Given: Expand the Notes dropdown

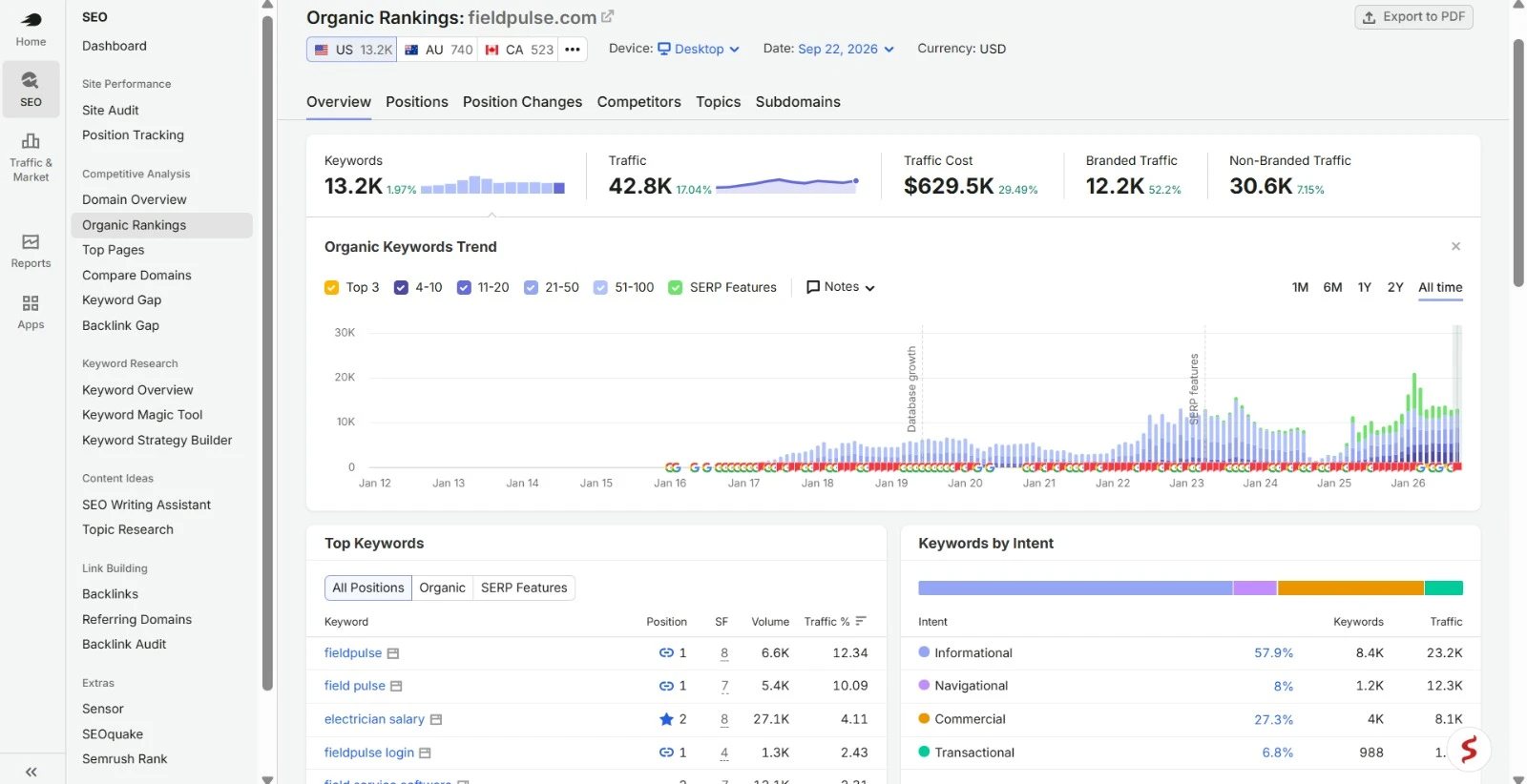Looking at the screenshot, I should (x=841, y=287).
